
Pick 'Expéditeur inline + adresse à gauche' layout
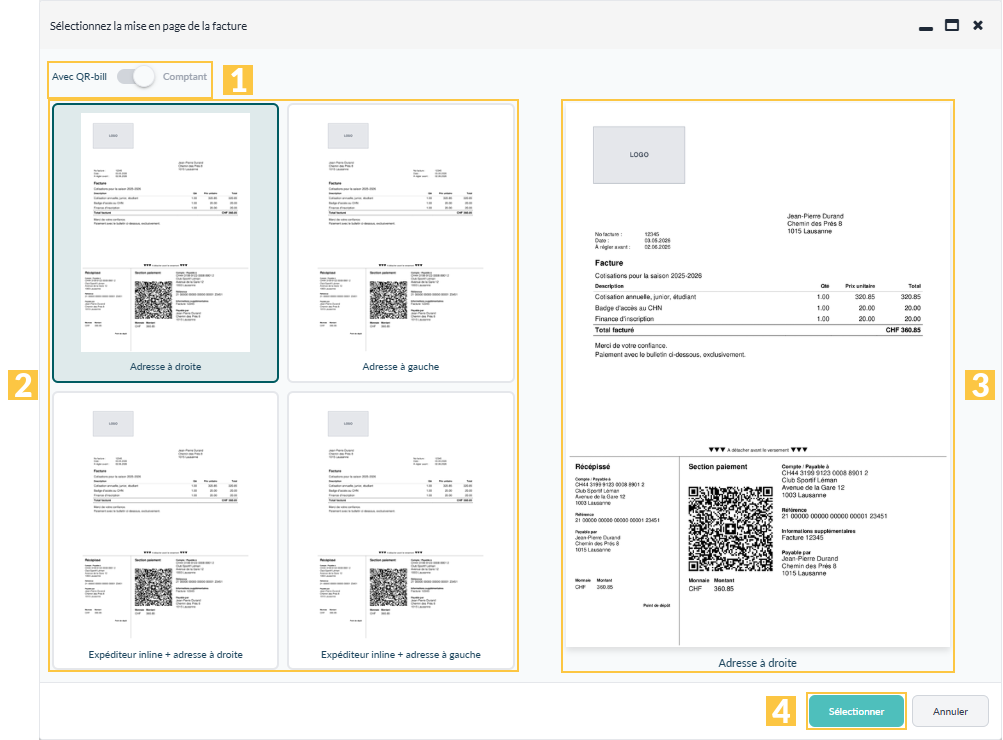401,531
